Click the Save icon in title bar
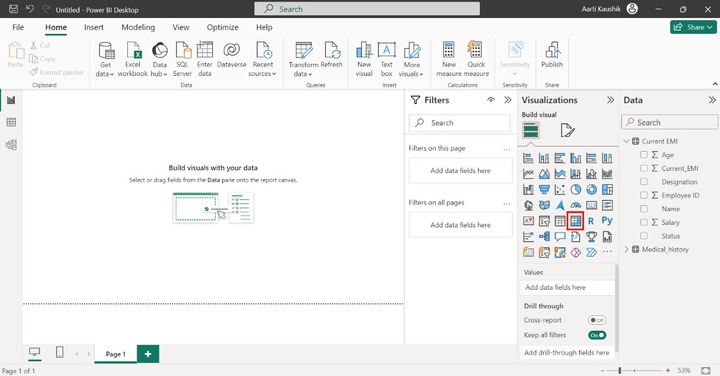Screen dimensions: 720x376 pos(13,9)
